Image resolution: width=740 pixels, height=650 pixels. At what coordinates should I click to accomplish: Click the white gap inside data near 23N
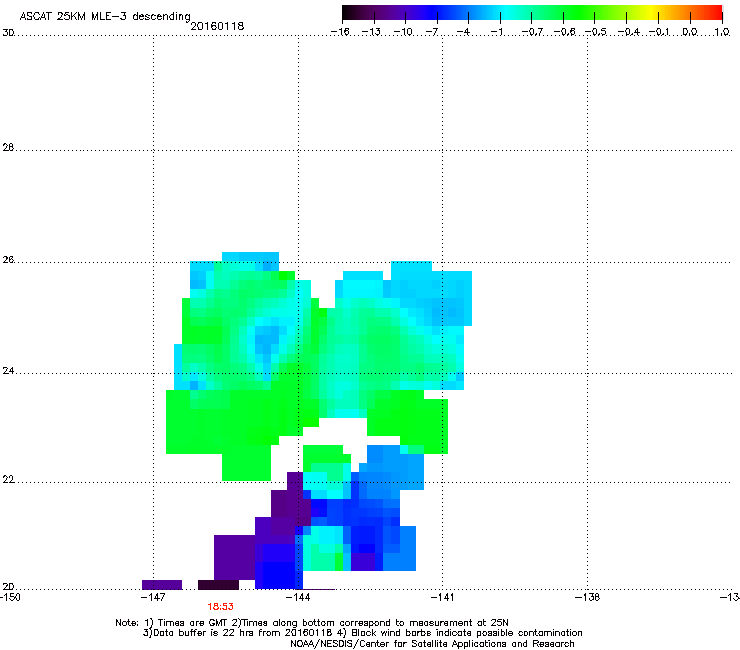335,431
